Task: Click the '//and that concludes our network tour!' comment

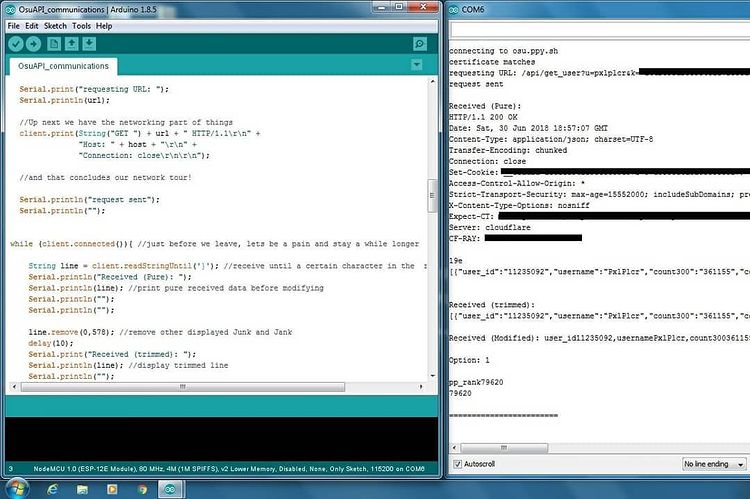Action: point(105,177)
